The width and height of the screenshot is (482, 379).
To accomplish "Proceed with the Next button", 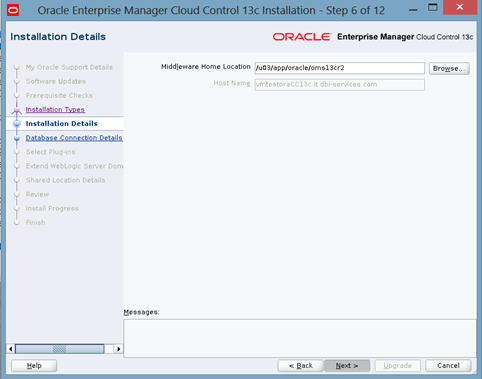I will coord(347,366).
